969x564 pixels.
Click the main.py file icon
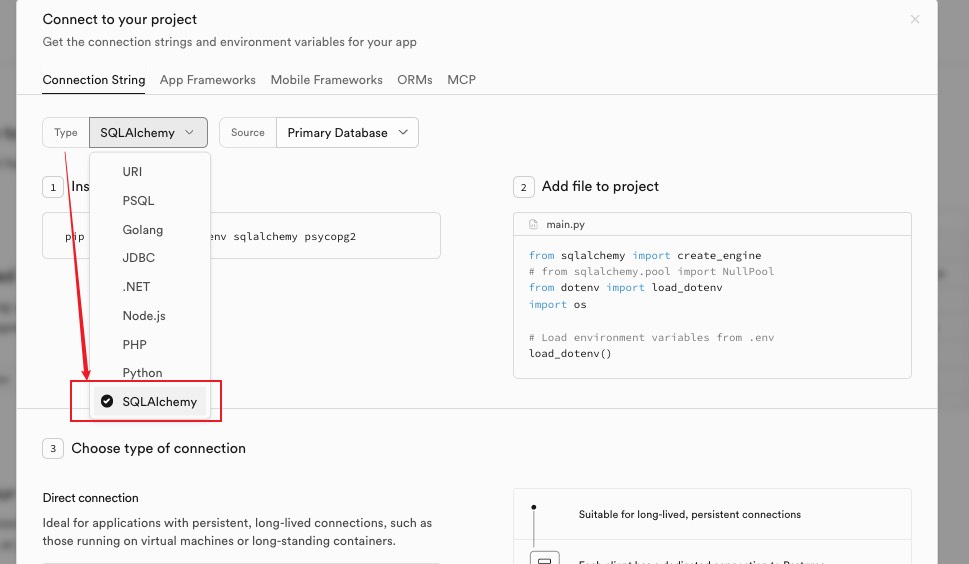pyautogui.click(x=533, y=225)
